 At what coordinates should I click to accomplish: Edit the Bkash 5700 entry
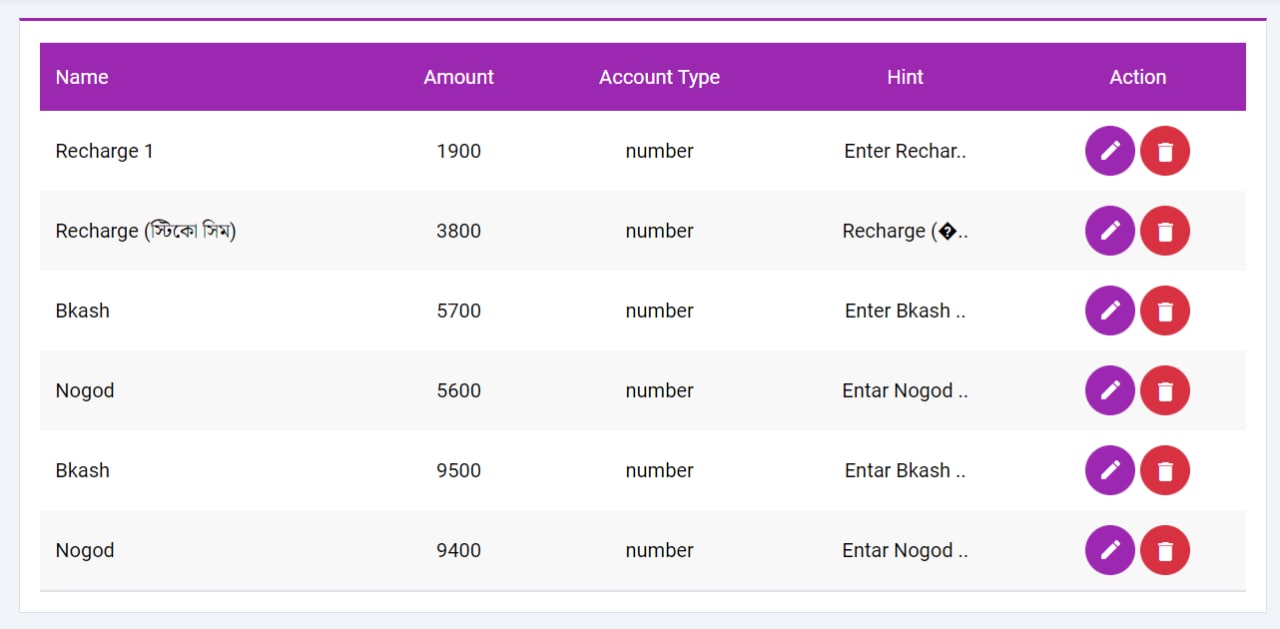(1110, 311)
